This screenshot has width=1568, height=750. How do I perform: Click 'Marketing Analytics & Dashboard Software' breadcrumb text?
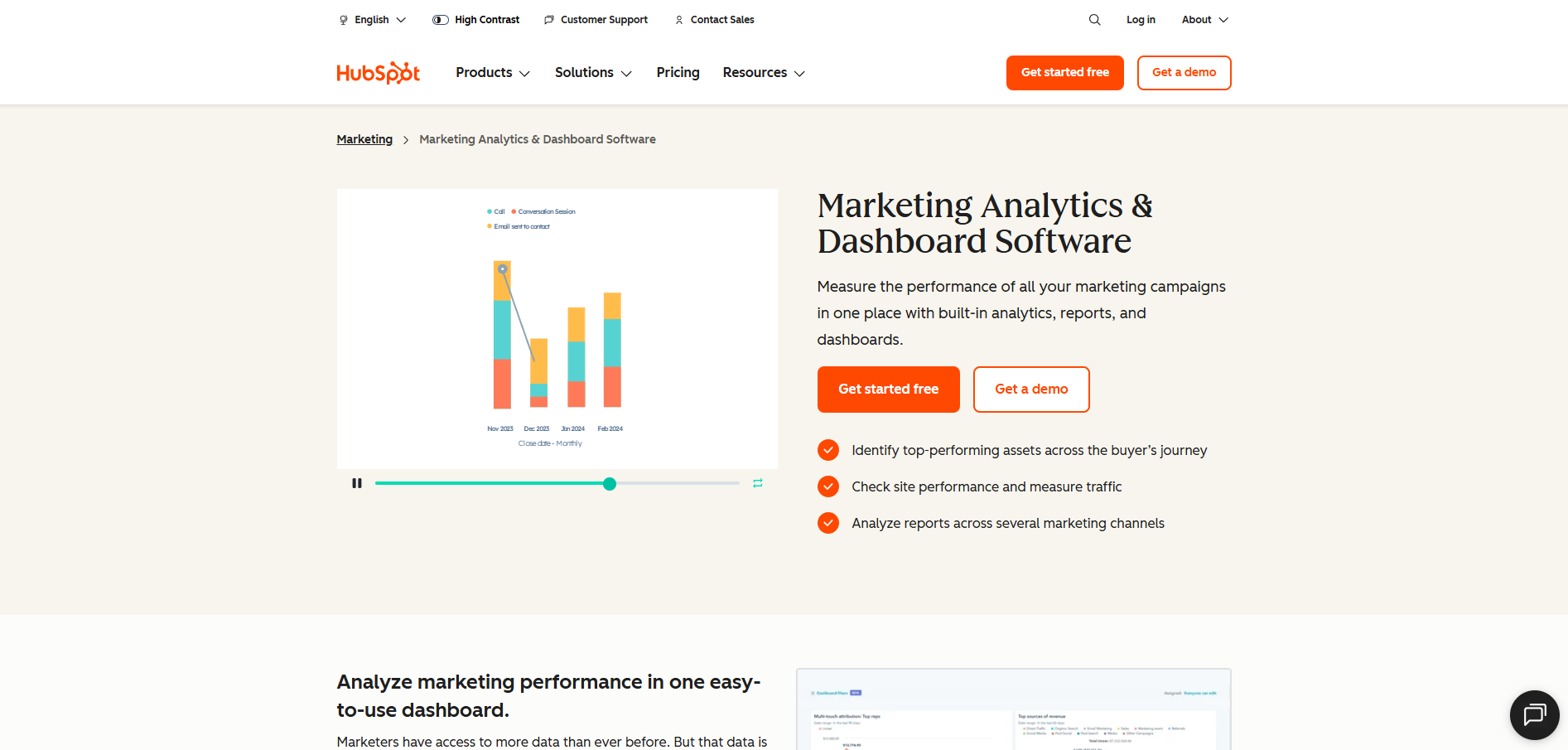(537, 139)
